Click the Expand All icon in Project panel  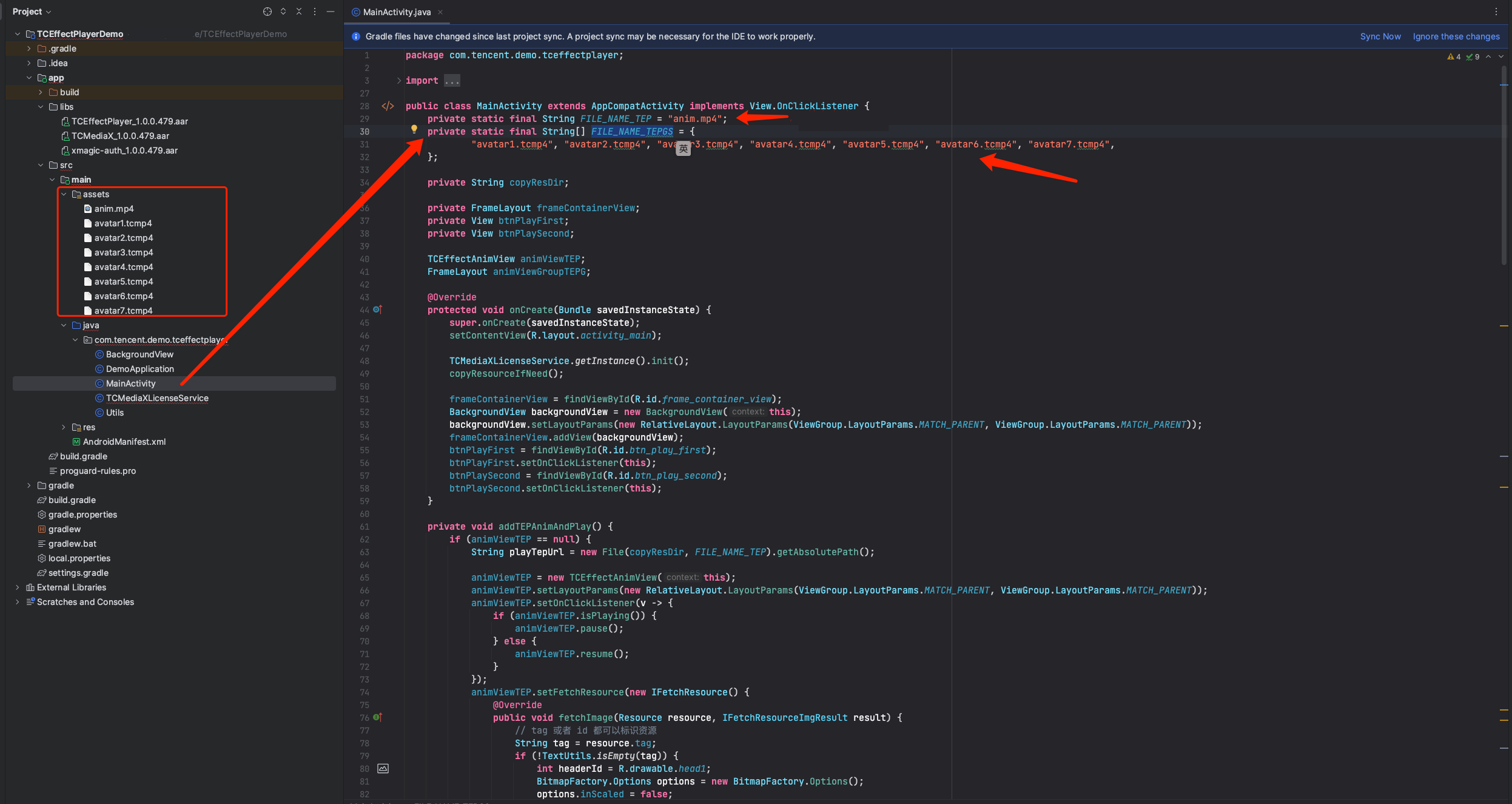point(283,12)
